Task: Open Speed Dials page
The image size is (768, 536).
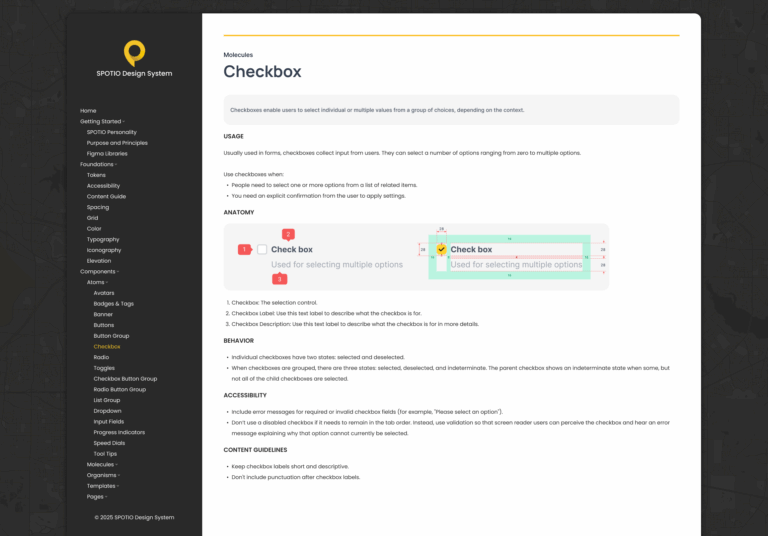Action: [x=109, y=443]
